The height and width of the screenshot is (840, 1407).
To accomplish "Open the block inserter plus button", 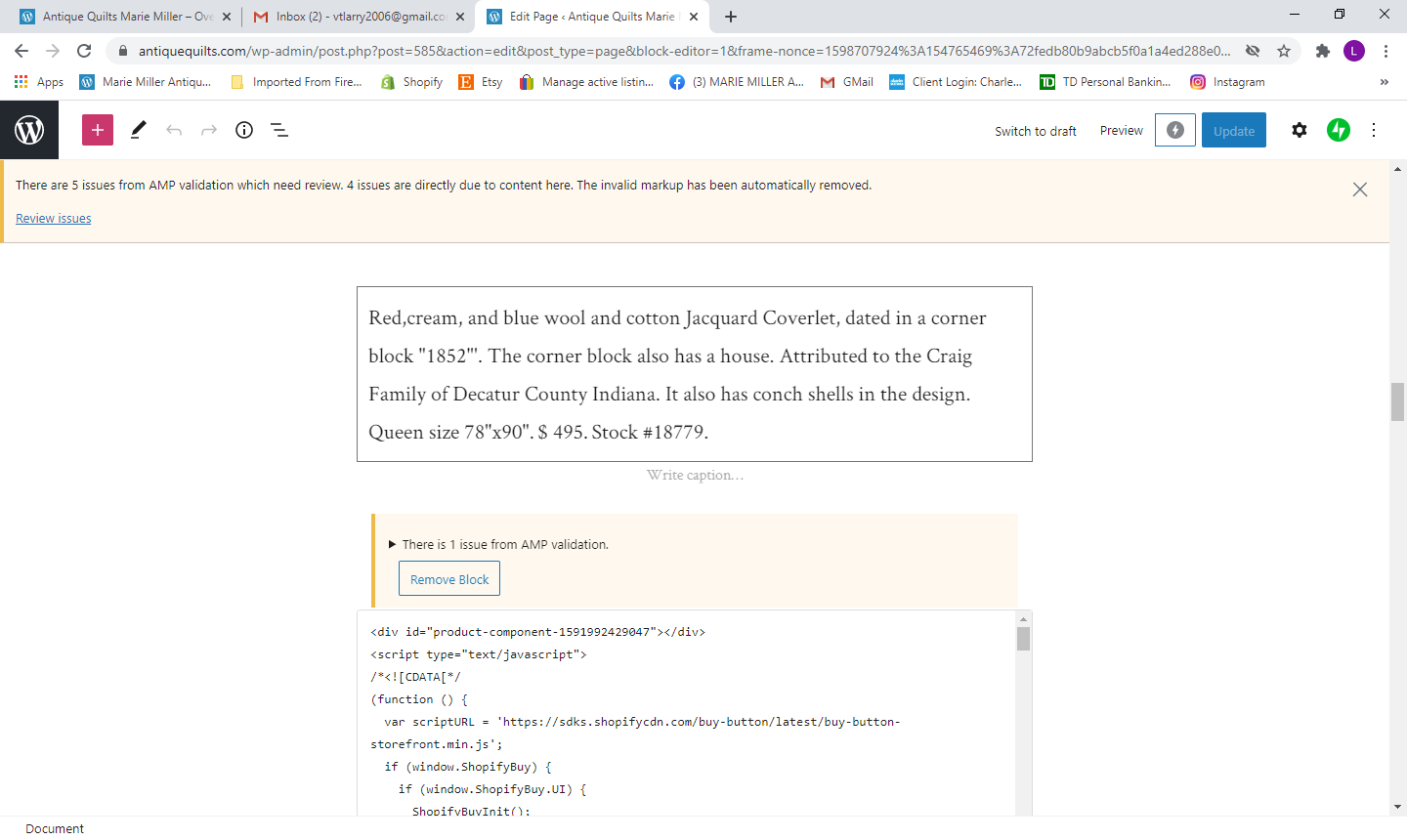I will click(98, 130).
